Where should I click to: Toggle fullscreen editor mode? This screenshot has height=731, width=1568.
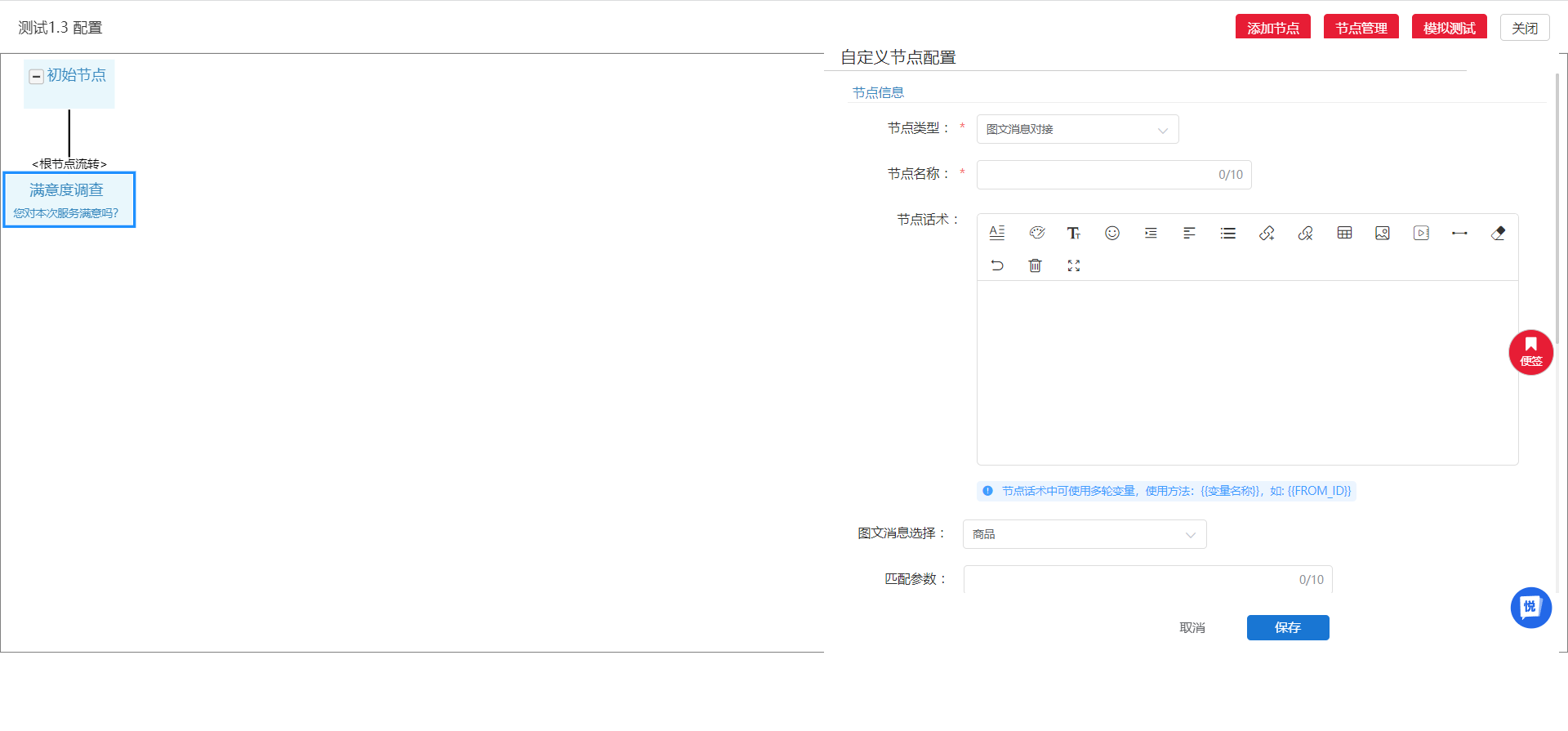pyautogui.click(x=1074, y=265)
